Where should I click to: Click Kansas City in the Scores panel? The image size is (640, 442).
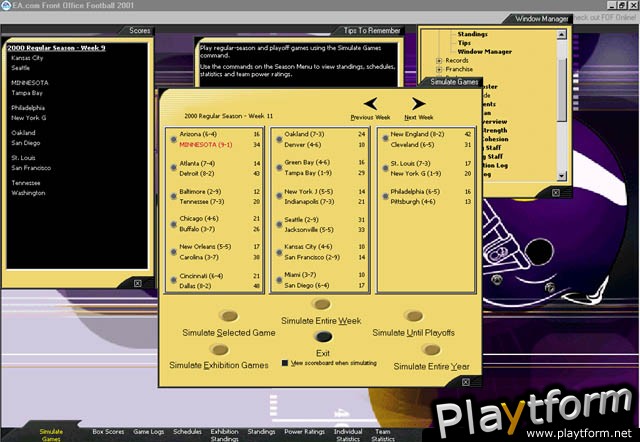[27, 58]
